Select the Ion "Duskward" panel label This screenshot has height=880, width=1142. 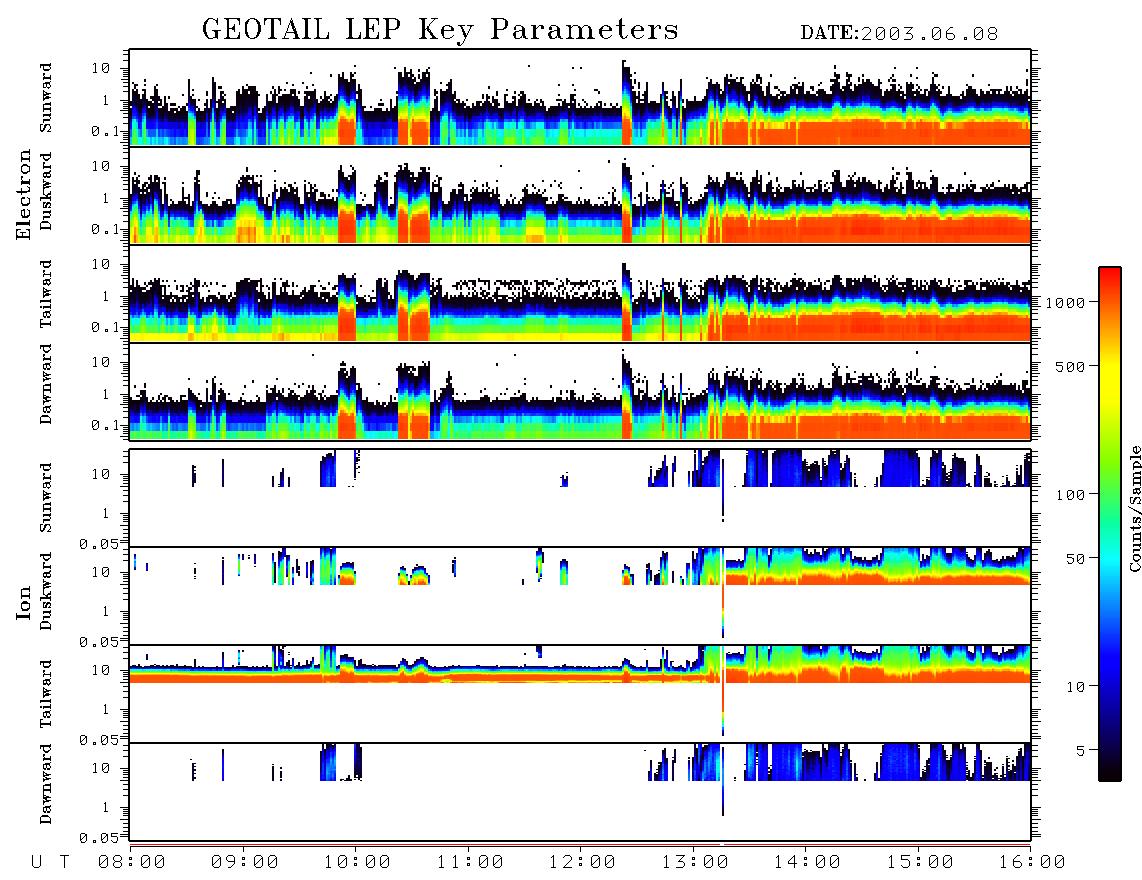(46, 591)
